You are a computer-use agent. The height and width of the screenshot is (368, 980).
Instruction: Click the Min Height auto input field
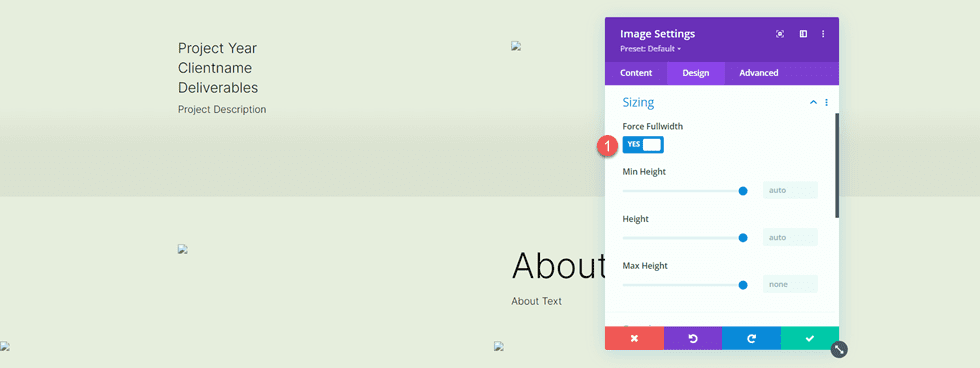[x=790, y=190]
